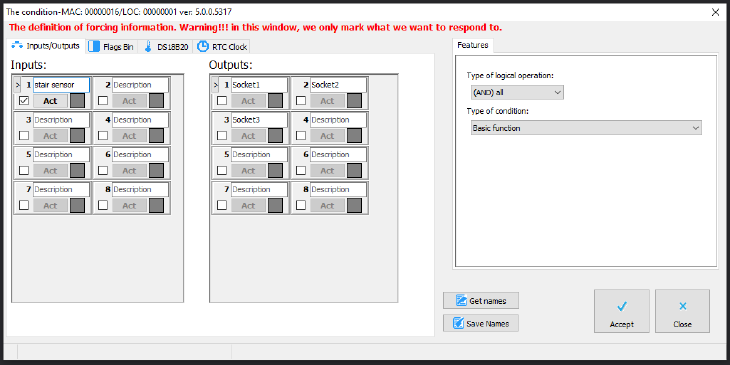
Task: Click the gray state swatch of Input 5
Action: coord(77,170)
